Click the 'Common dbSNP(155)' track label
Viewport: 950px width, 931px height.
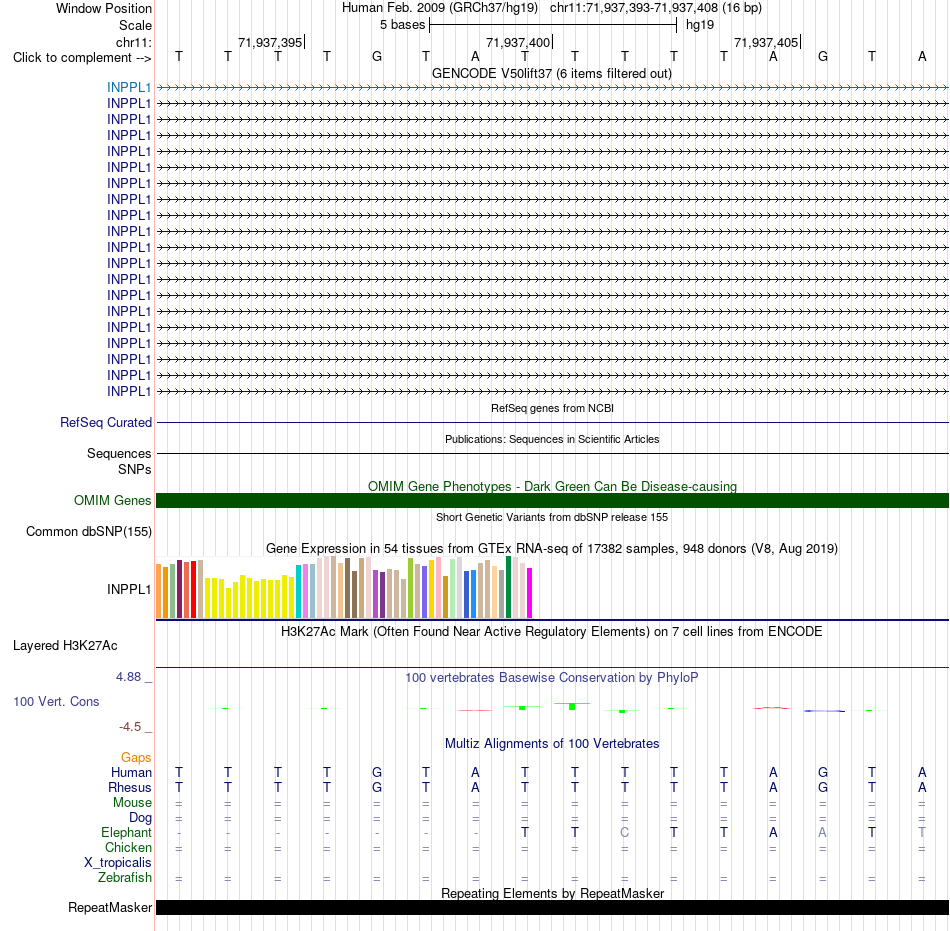coord(88,531)
